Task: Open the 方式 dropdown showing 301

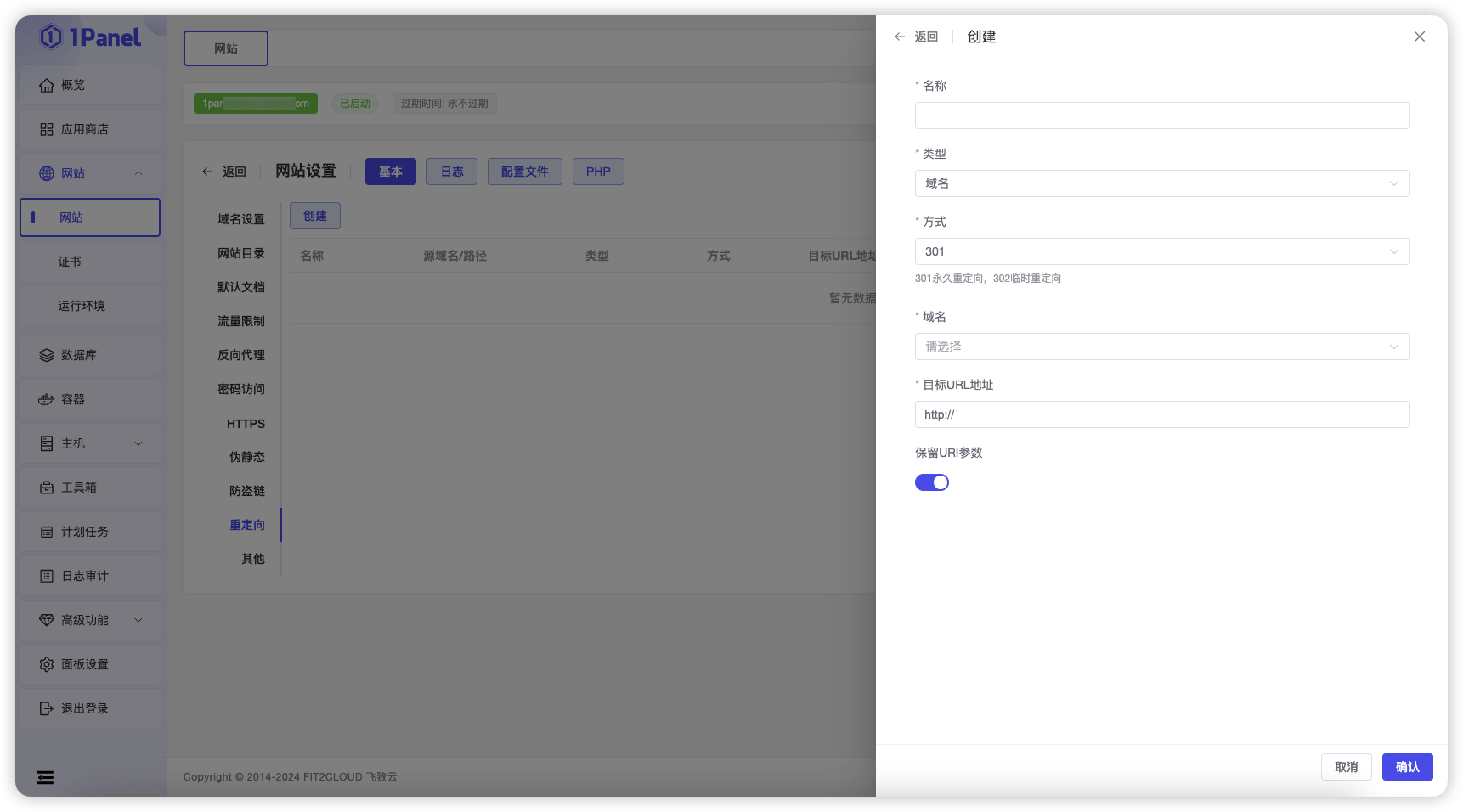Action: tap(1161, 251)
